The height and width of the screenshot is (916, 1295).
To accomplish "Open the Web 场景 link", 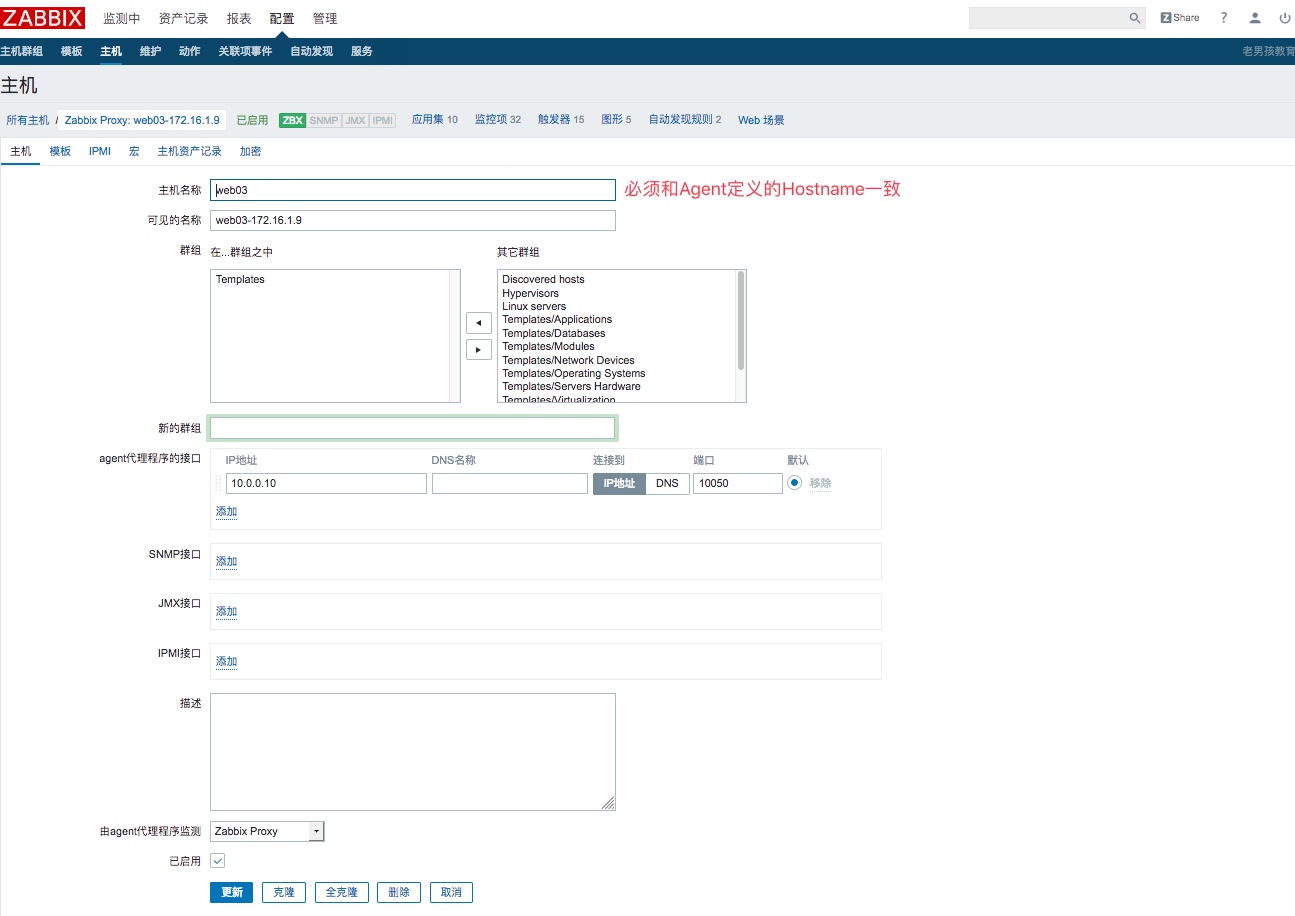I will coord(761,120).
